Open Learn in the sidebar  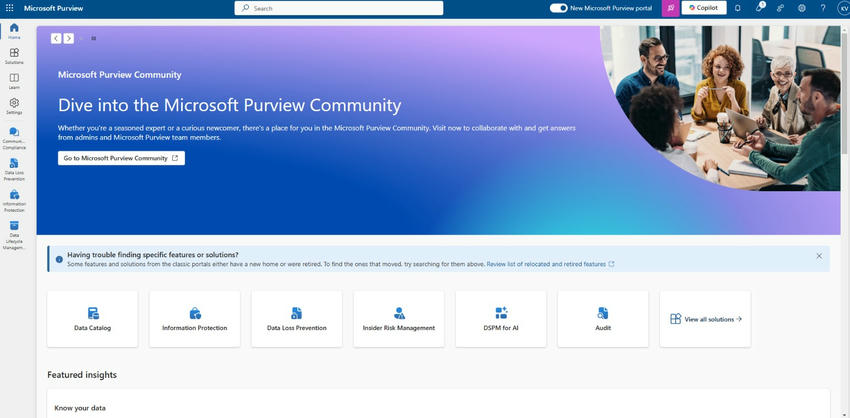point(14,81)
